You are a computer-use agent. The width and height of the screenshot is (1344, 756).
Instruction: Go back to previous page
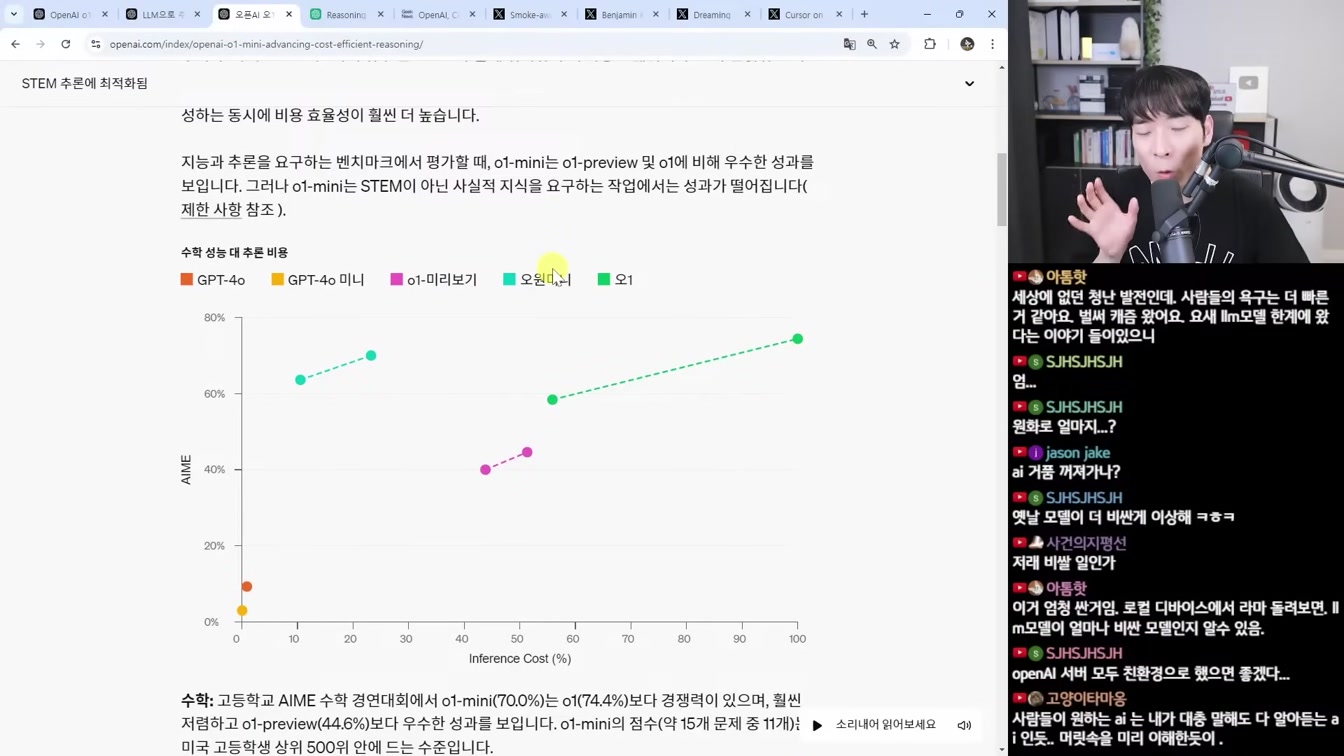click(x=15, y=44)
